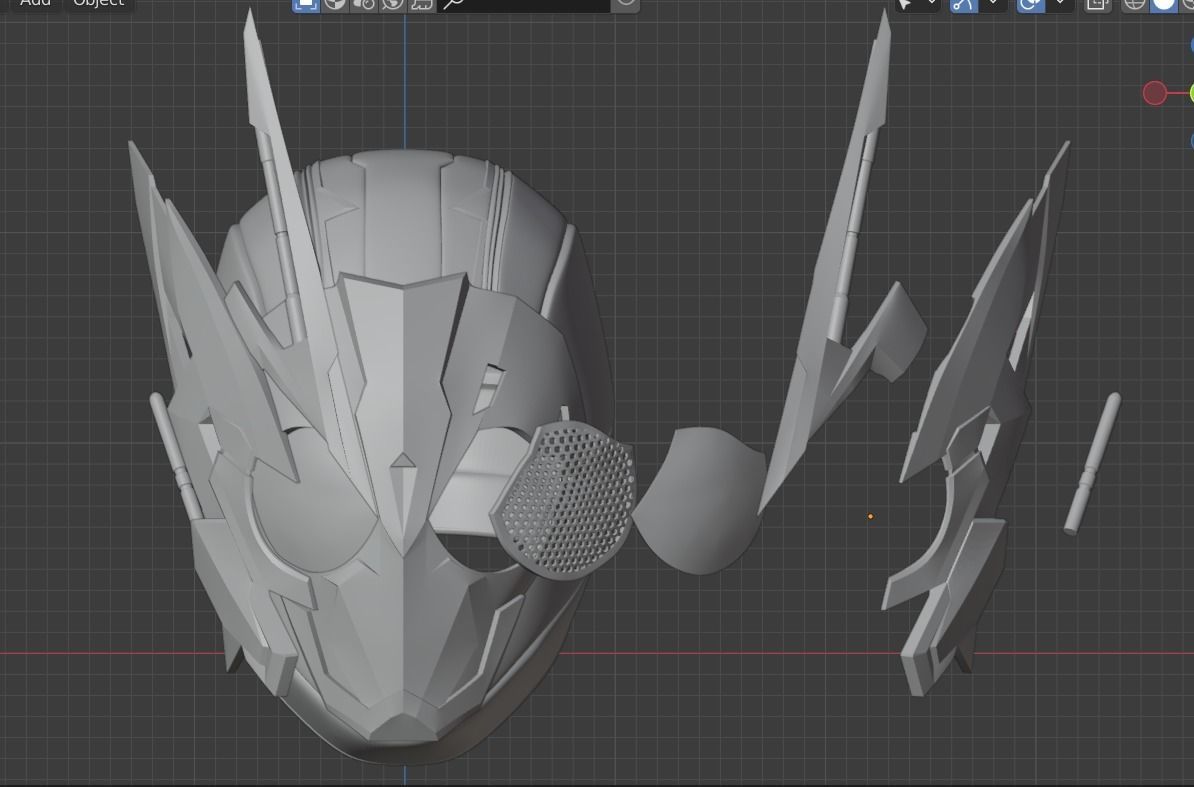Open the Object menu in viewport header
Screen dimensions: 1194x787
pos(99,3)
